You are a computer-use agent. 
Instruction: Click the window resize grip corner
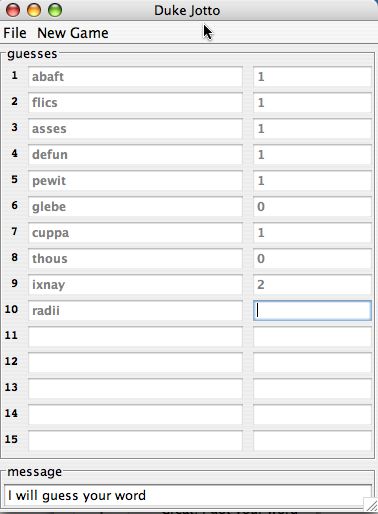[371, 505]
